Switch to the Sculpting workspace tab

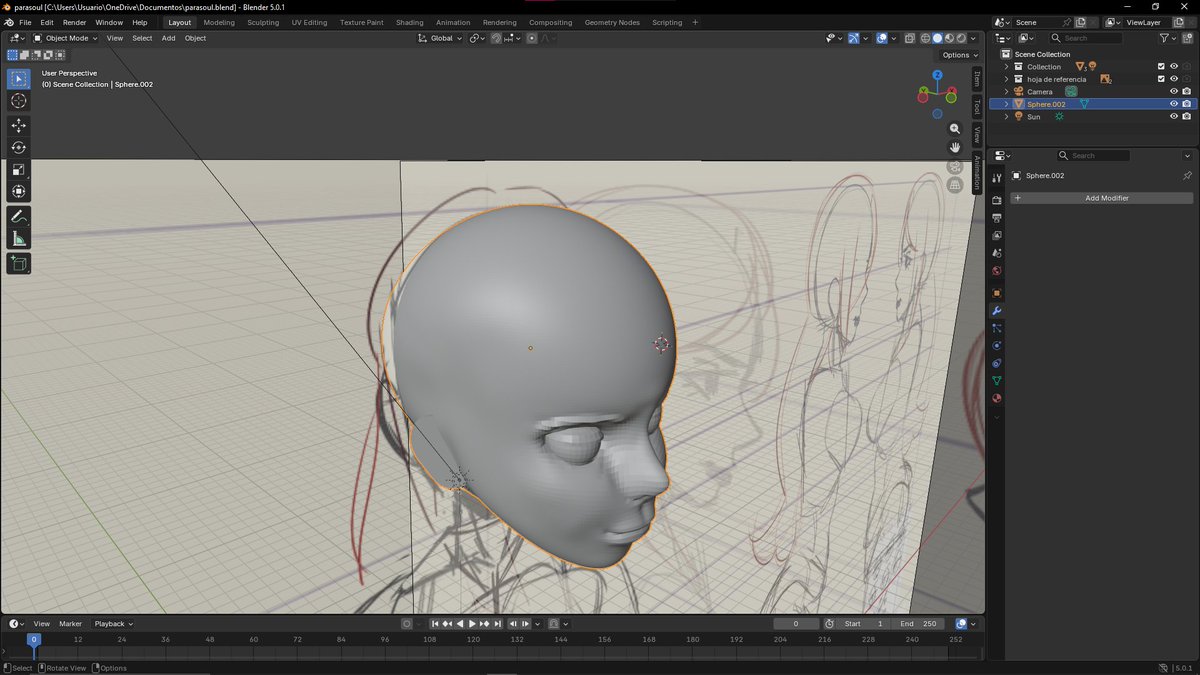point(263,22)
